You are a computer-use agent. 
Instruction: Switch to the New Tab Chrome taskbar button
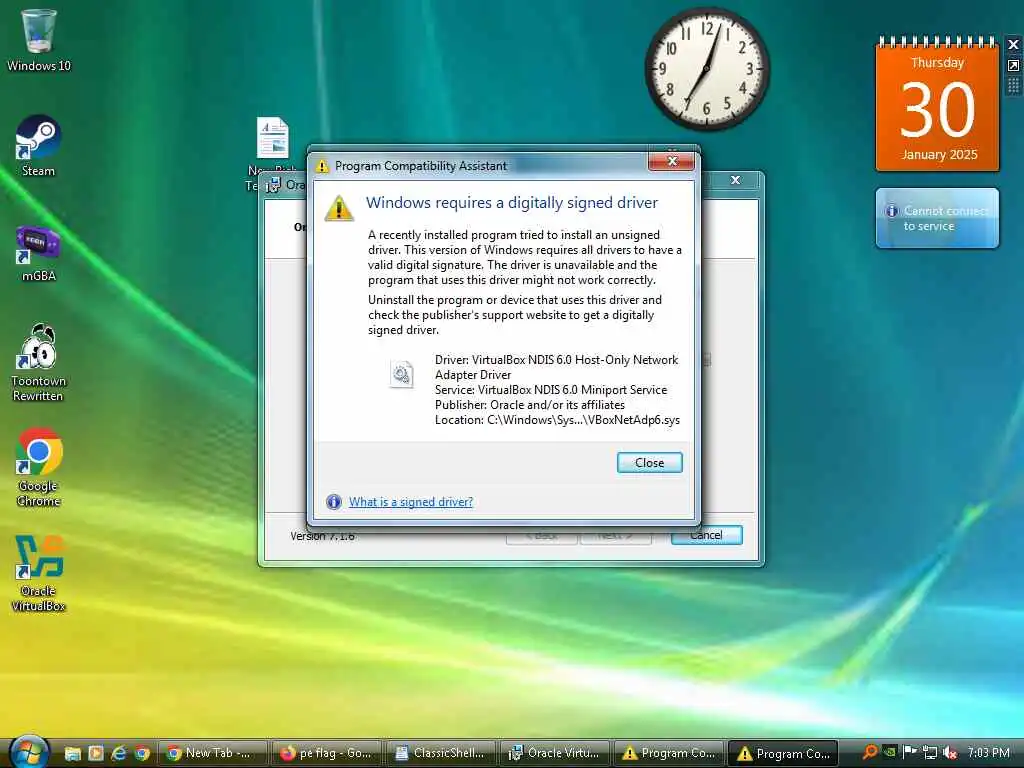click(214, 753)
